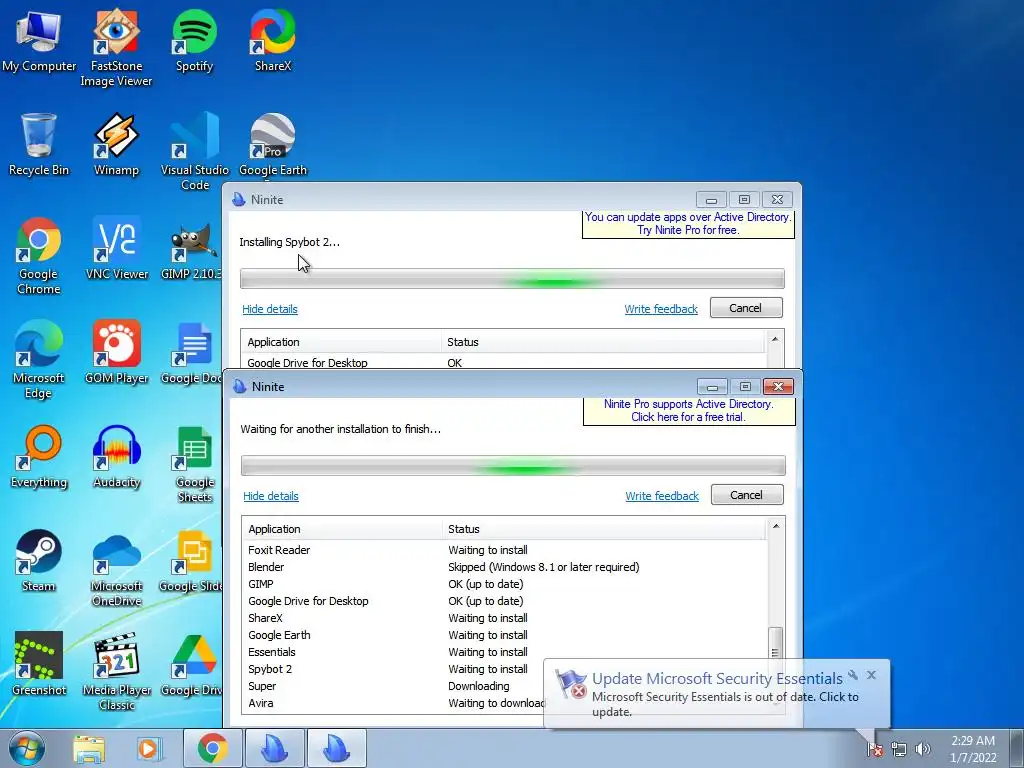The image size is (1024, 768).
Task: Select the Audacity desktop shortcut
Action: 117,456
